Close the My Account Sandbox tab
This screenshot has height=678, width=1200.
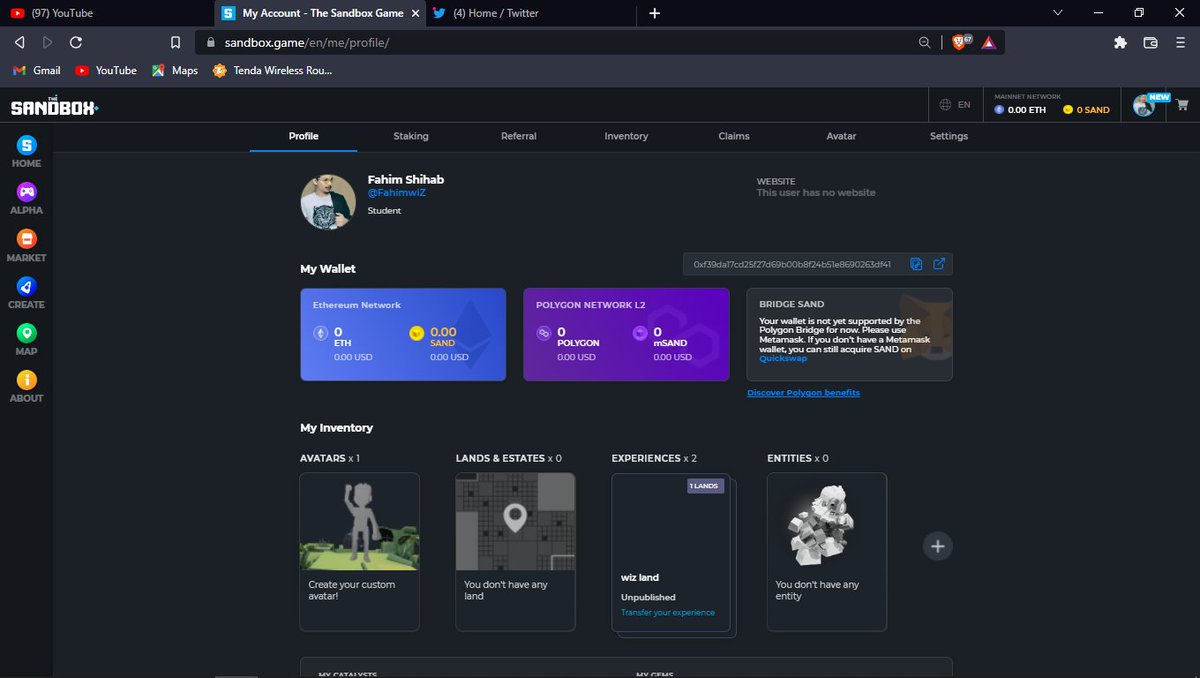tap(413, 13)
